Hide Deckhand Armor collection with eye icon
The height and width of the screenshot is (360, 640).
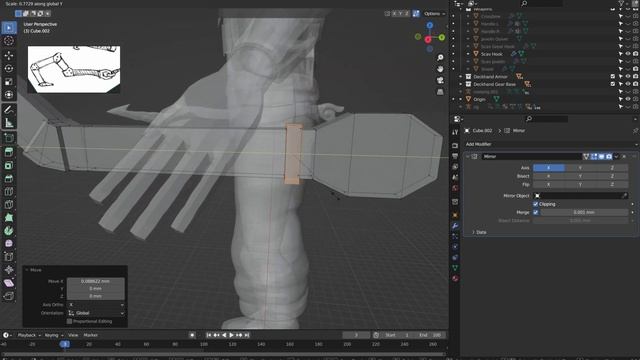point(628,77)
